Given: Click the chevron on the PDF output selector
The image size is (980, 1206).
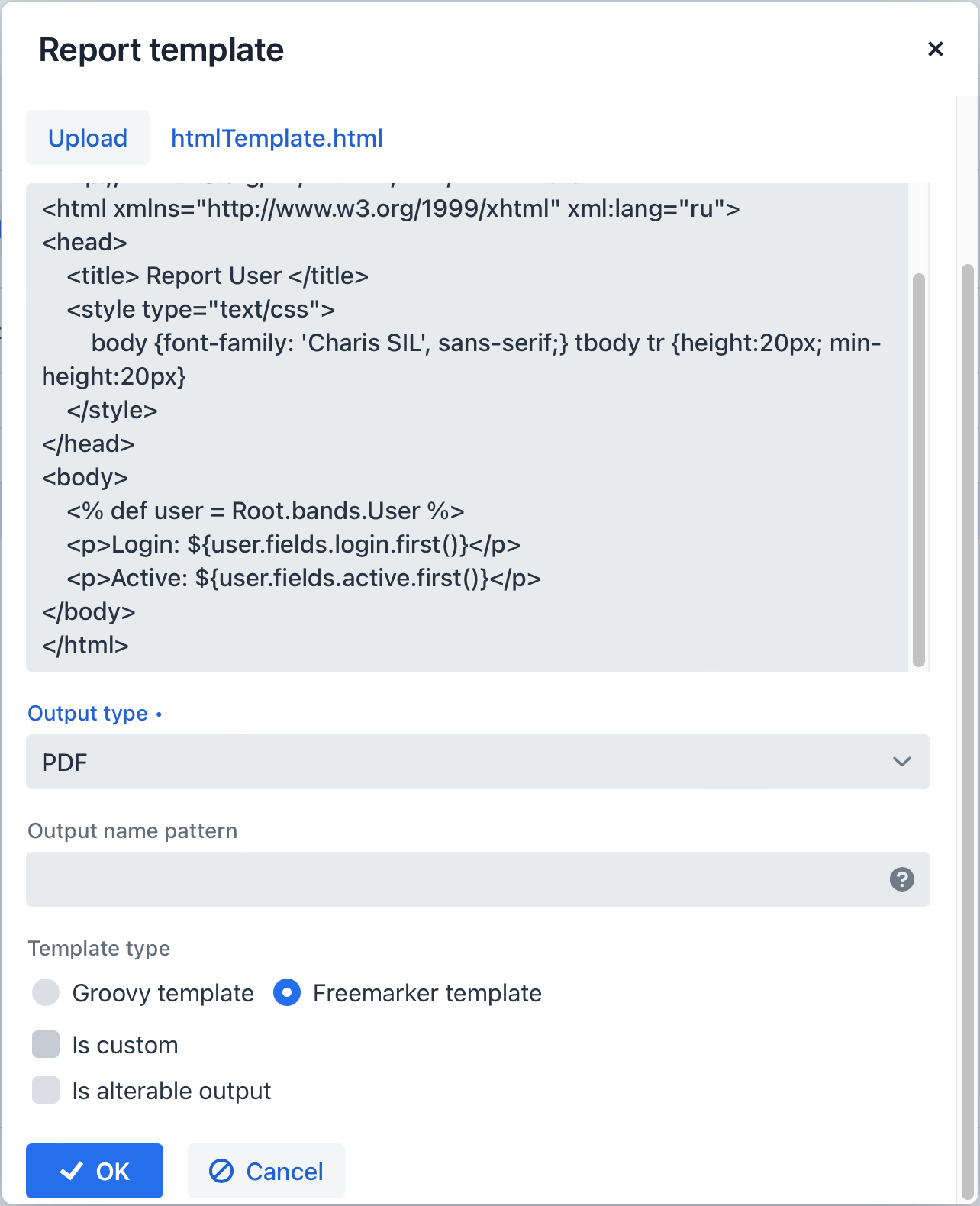Looking at the screenshot, I should 903,762.
